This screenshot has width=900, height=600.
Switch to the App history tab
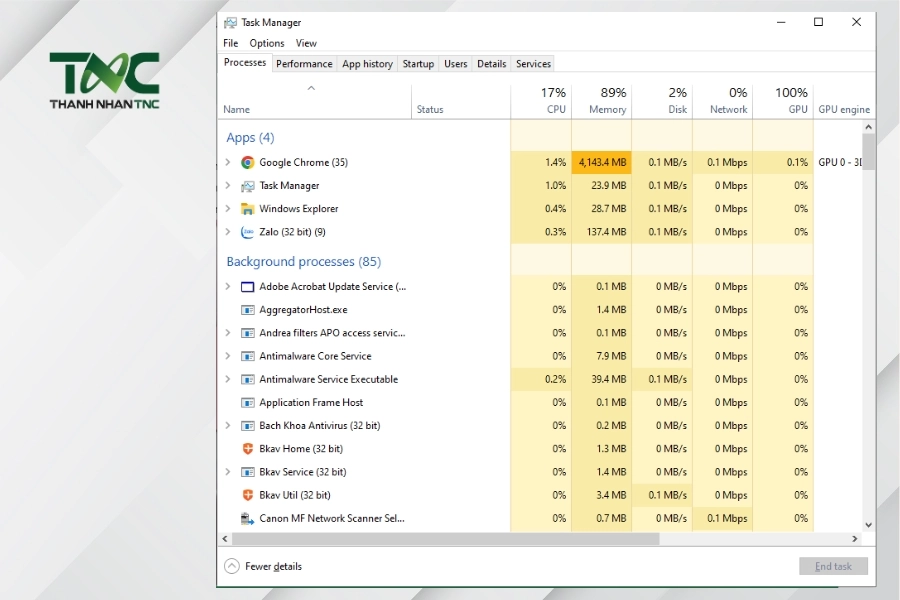point(367,64)
